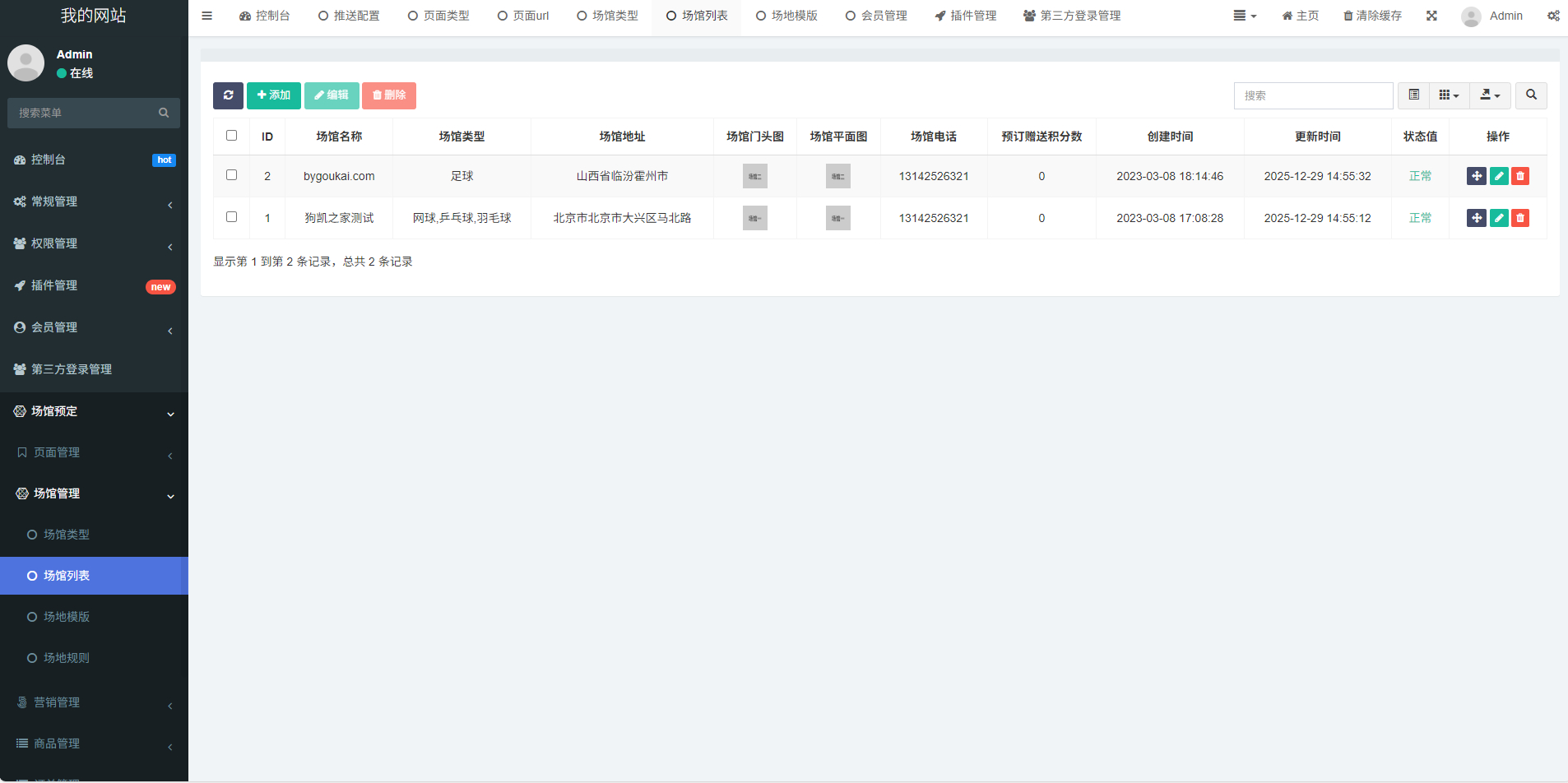The image size is (1568, 783).
Task: Check the row checkbox for 狗凯之家测试
Action: tap(231, 217)
